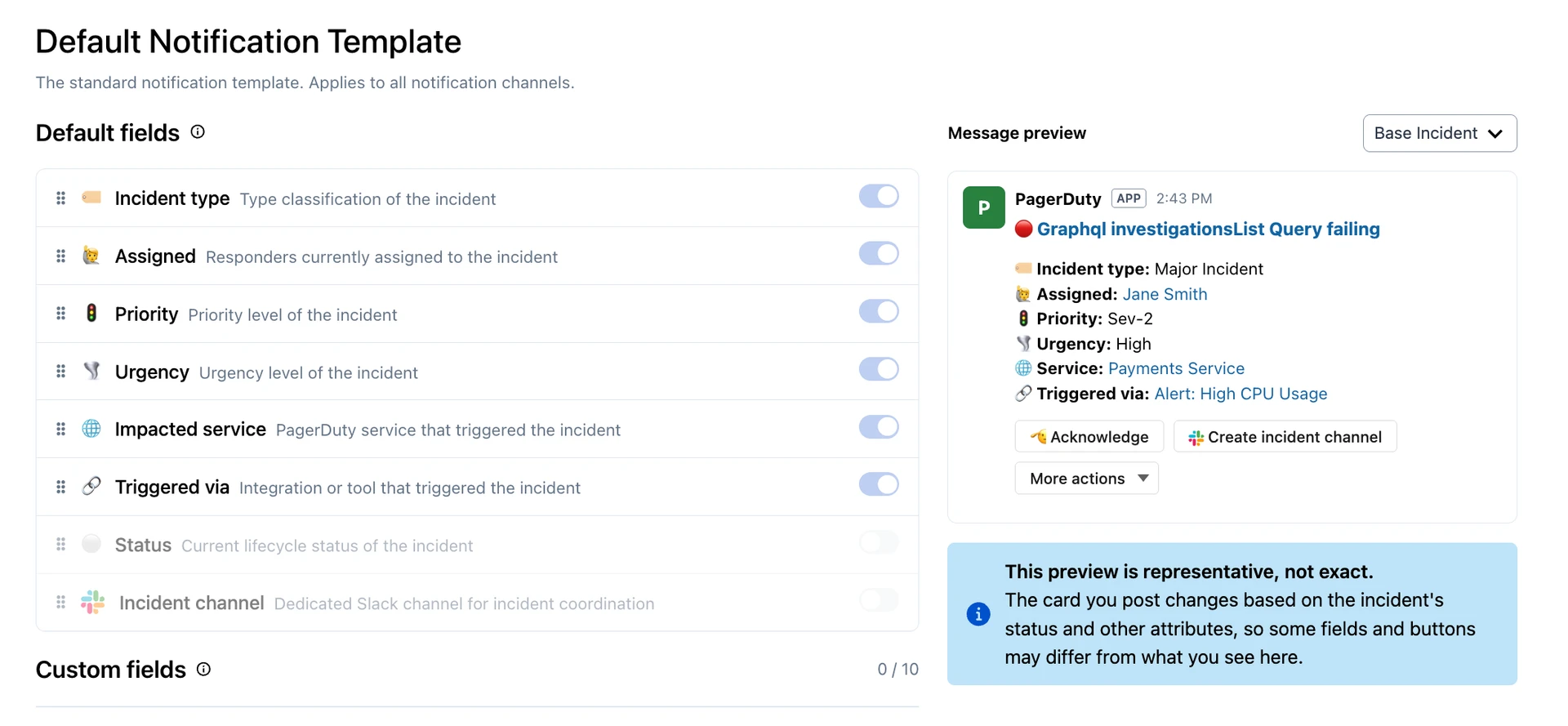
Task: Click the 2:43 PM message timestamp
Action: 1184,198
